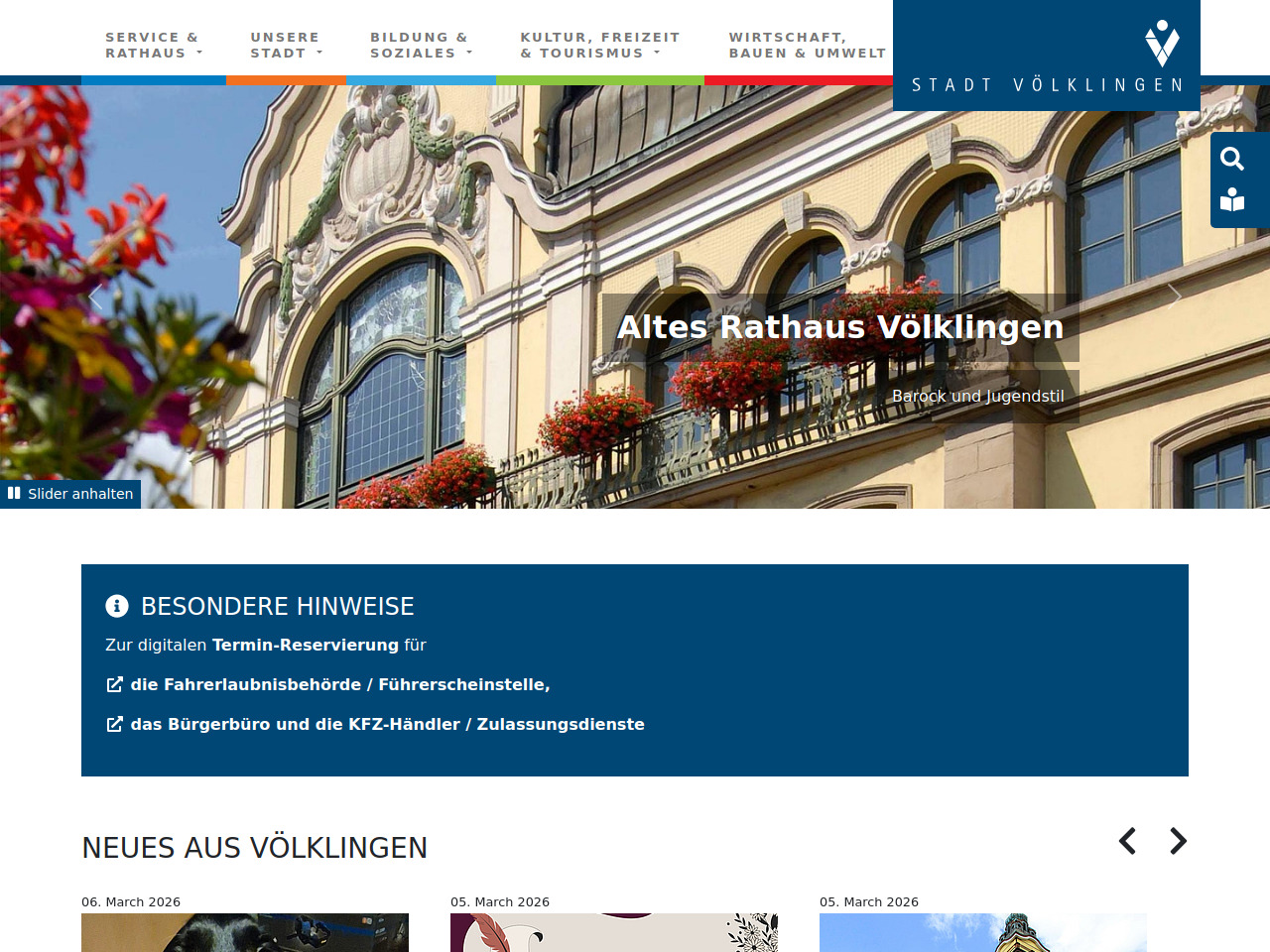Expand the Service & Rathaus menu
This screenshot has height=952, width=1270.
[x=154, y=46]
